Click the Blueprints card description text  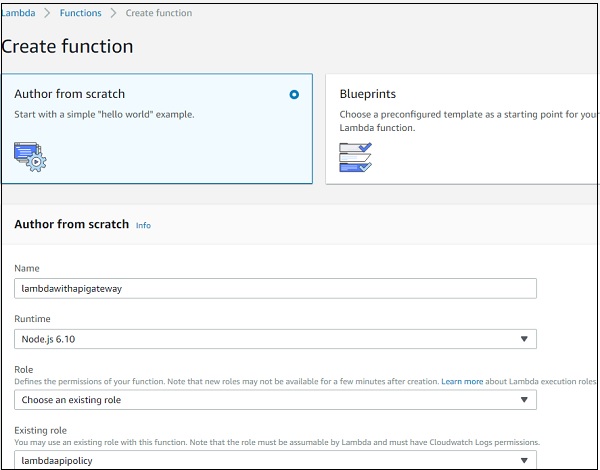[462, 121]
